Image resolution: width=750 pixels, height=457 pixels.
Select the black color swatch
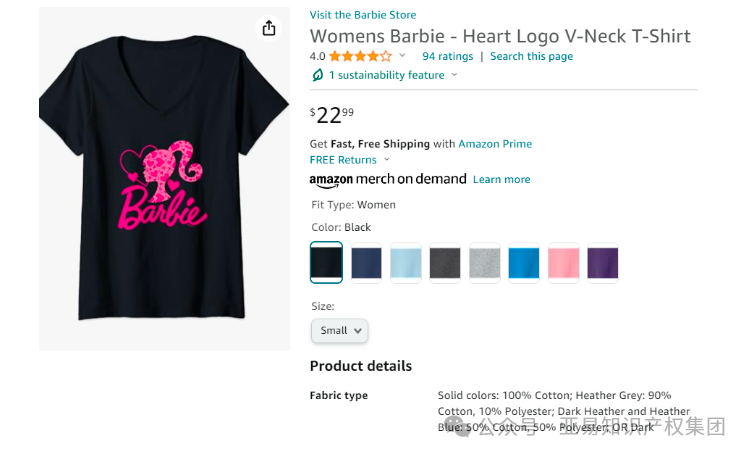(327, 263)
